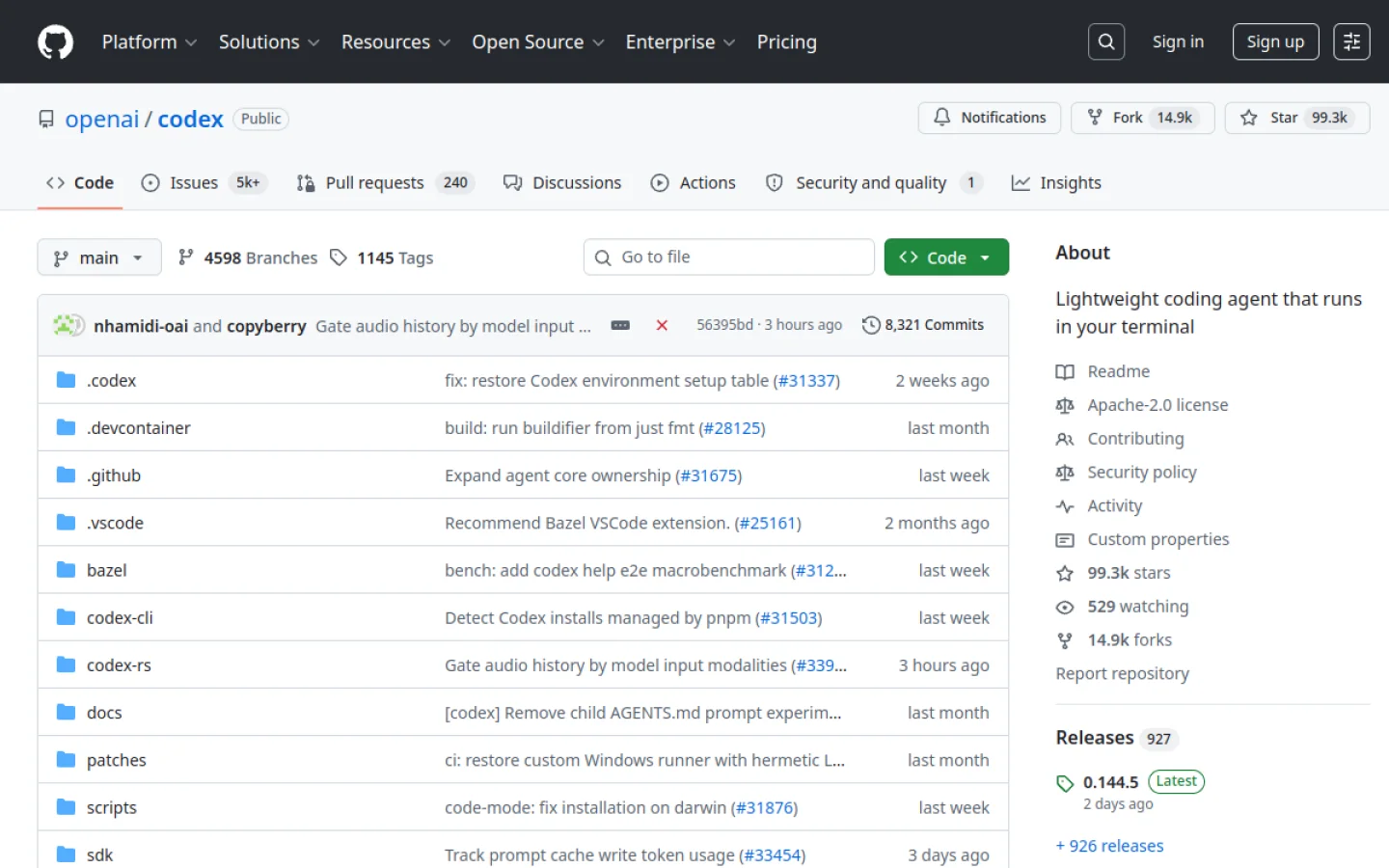
Task: Switch to the Discussions tab
Action: [x=562, y=182]
